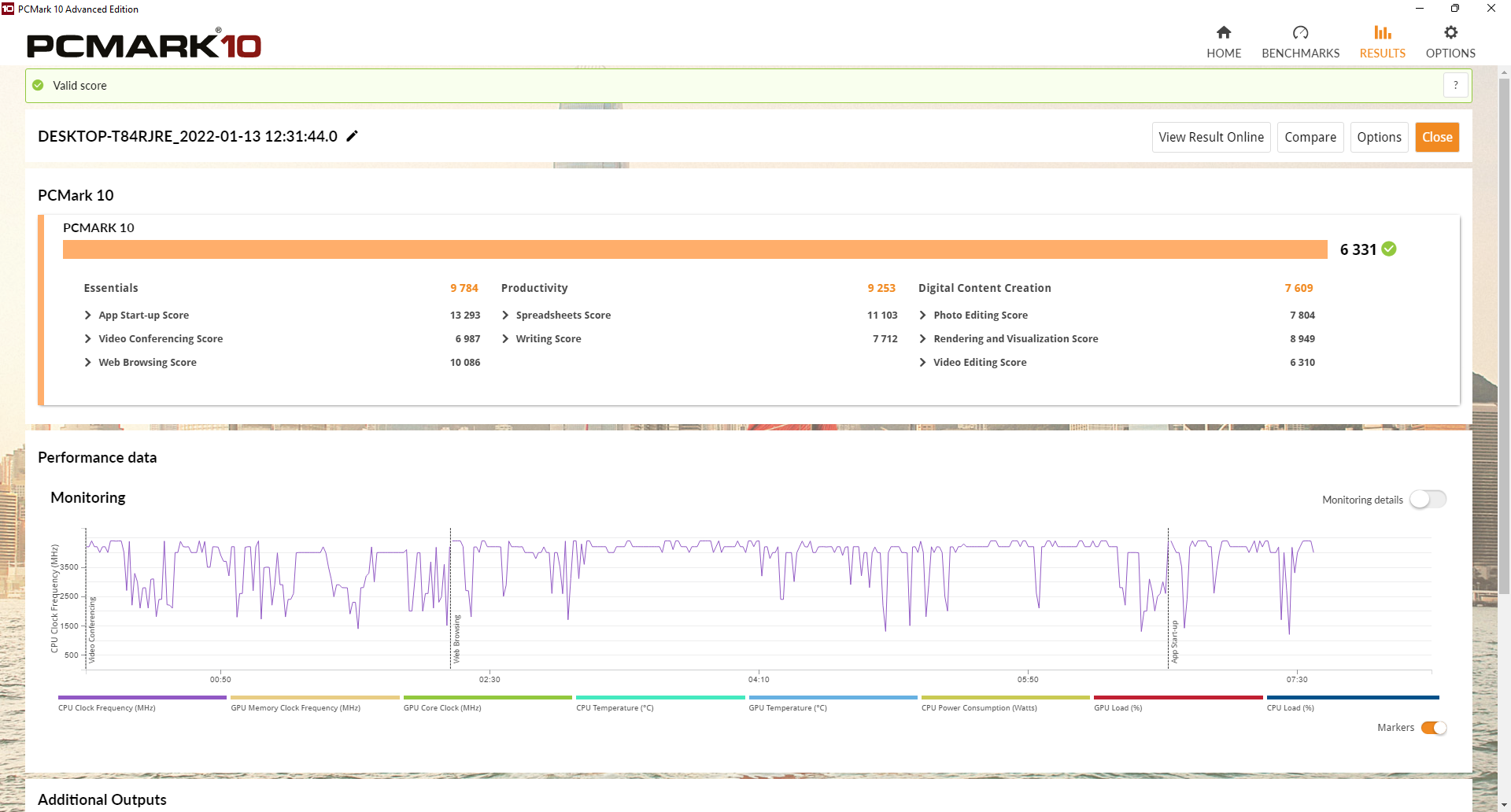This screenshot has width=1511, height=812.
Task: Click the PCMark 10 title bar app icon
Action: point(8,9)
